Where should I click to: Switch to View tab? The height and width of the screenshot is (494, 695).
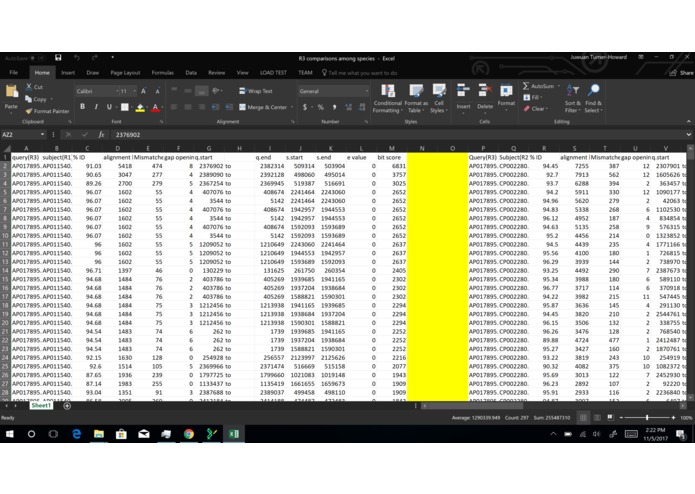point(242,73)
